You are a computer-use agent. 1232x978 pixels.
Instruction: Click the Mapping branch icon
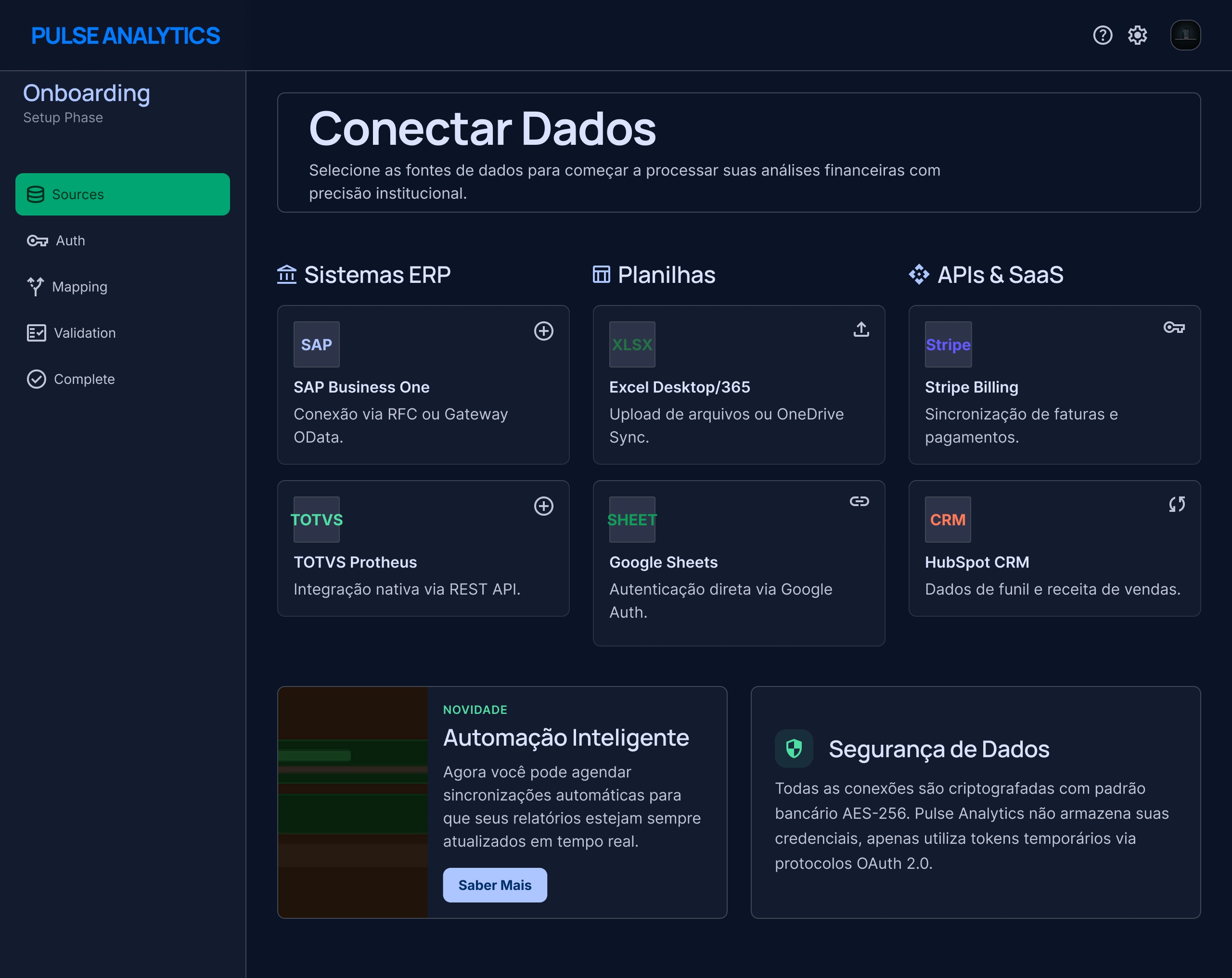36,287
